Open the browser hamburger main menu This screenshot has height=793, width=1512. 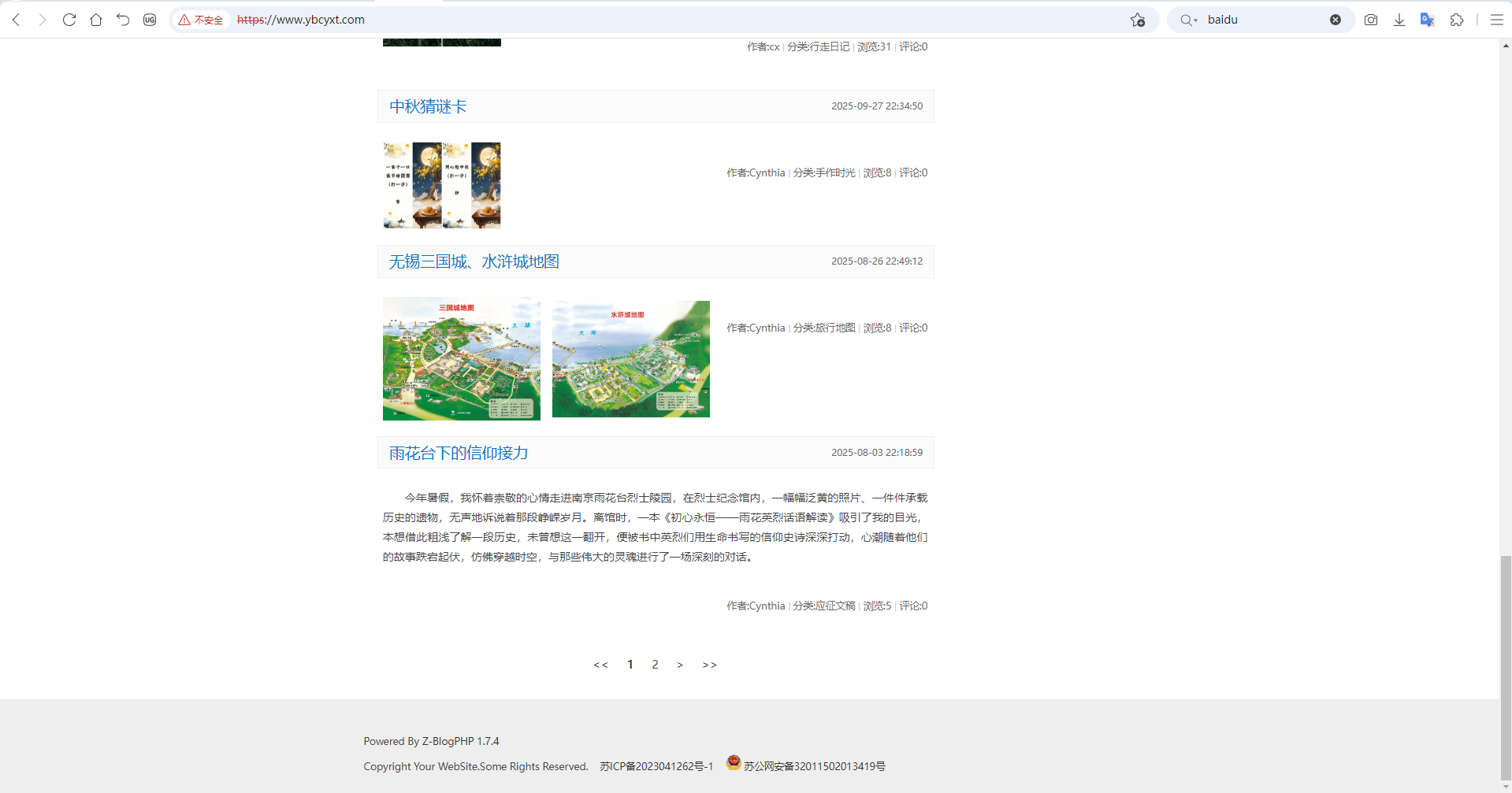pyautogui.click(x=1497, y=20)
